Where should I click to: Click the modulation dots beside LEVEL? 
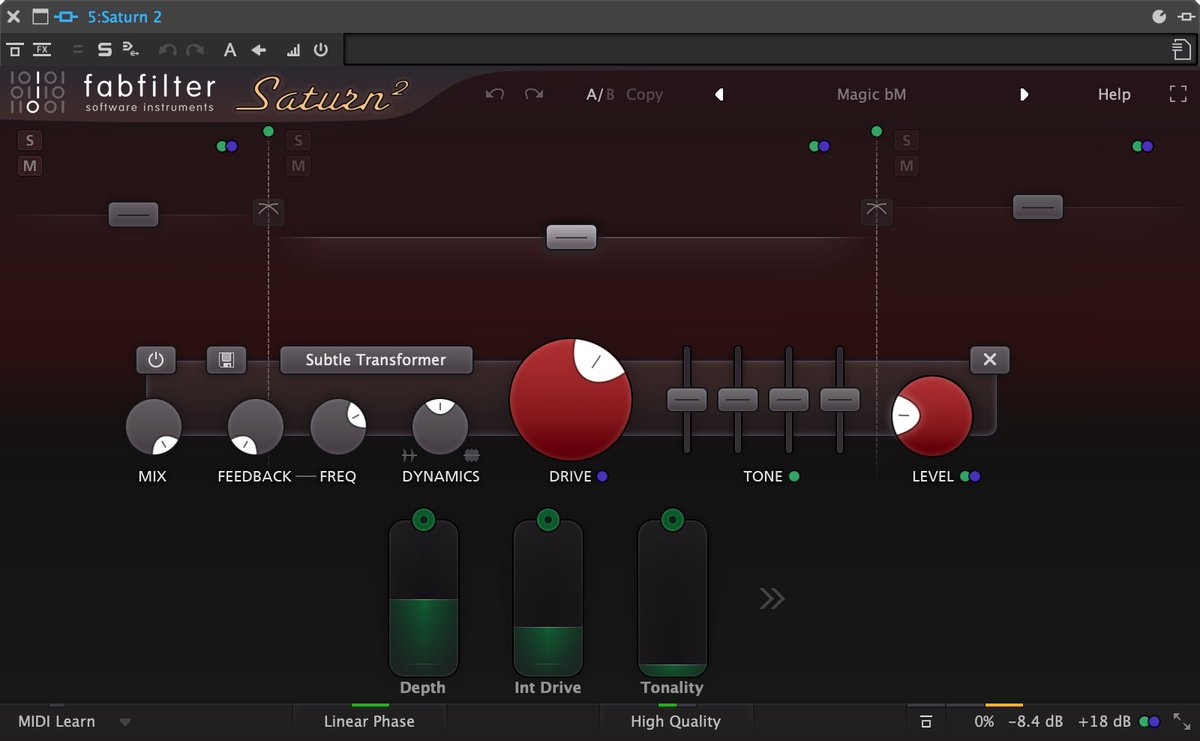(x=970, y=477)
